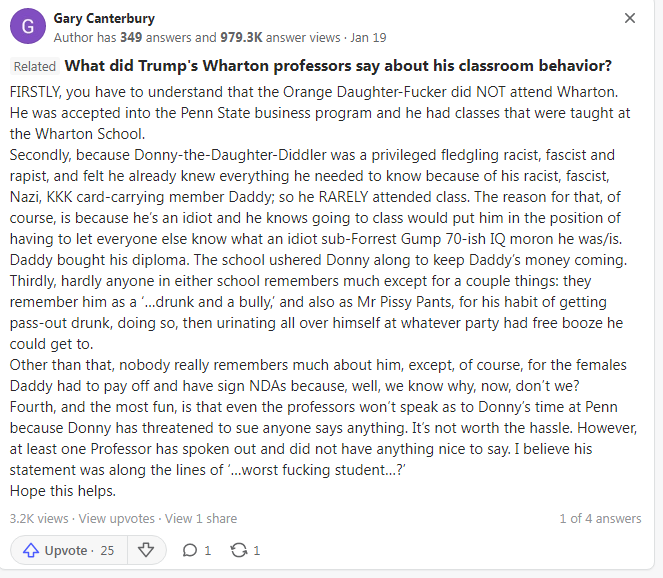
Task: Open the View 1 share link
Action: pyautogui.click(x=201, y=518)
